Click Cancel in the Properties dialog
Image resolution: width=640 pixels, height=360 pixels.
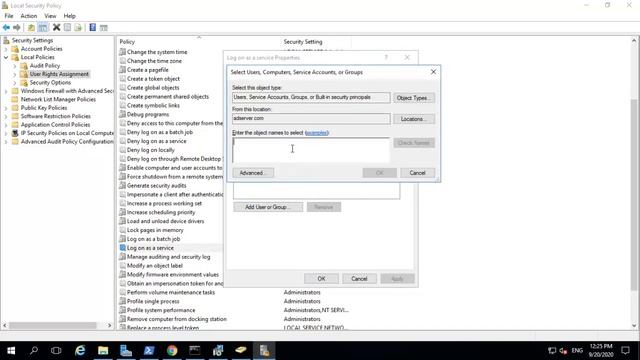click(x=359, y=278)
